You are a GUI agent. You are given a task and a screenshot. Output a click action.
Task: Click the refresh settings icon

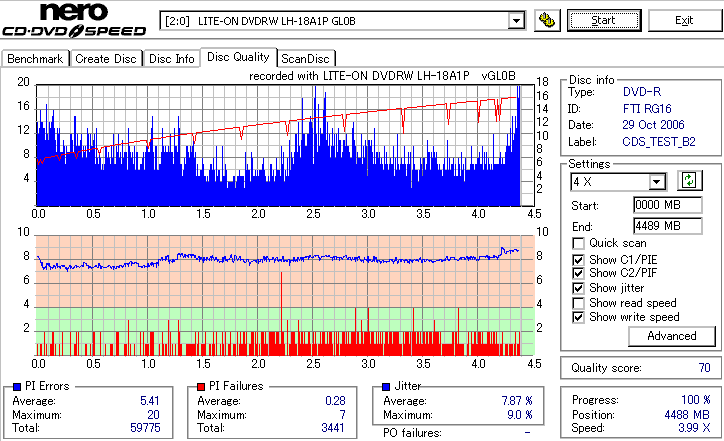click(689, 181)
